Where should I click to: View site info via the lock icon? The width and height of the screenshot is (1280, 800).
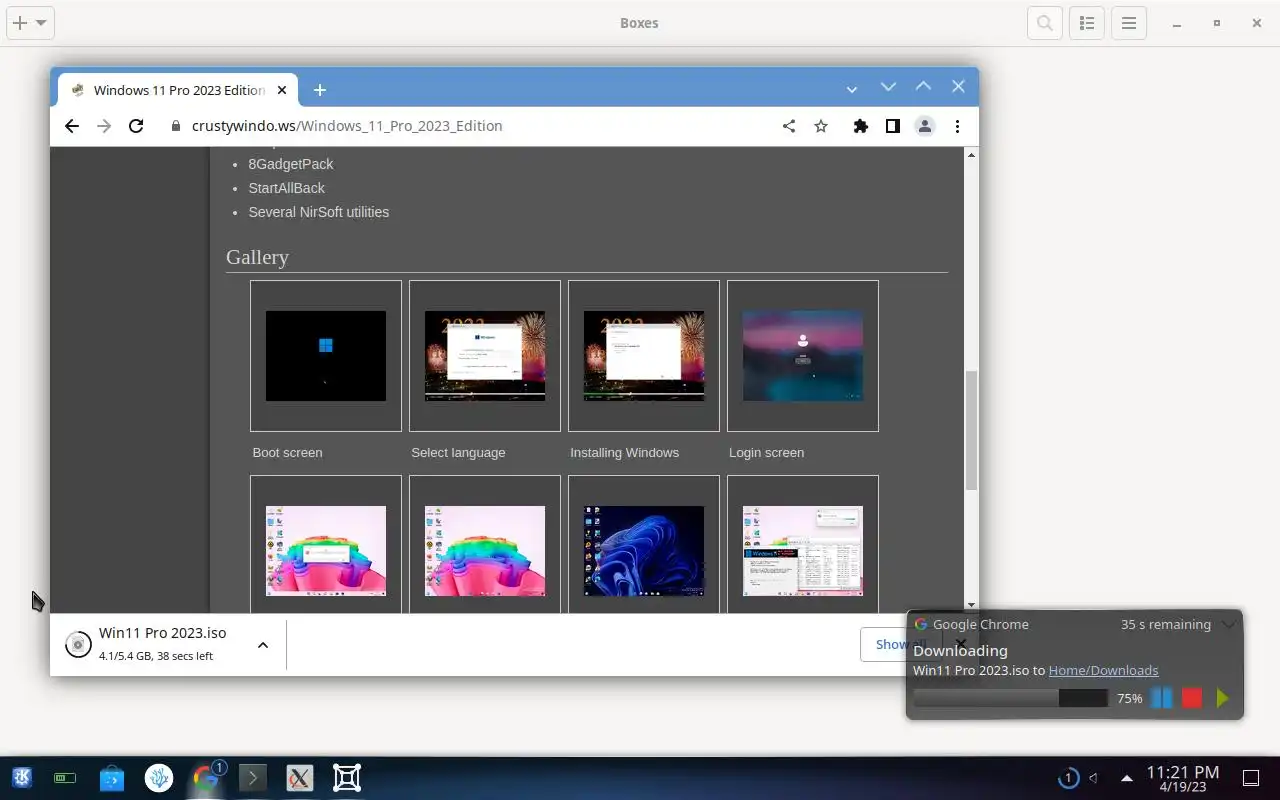tap(176, 126)
